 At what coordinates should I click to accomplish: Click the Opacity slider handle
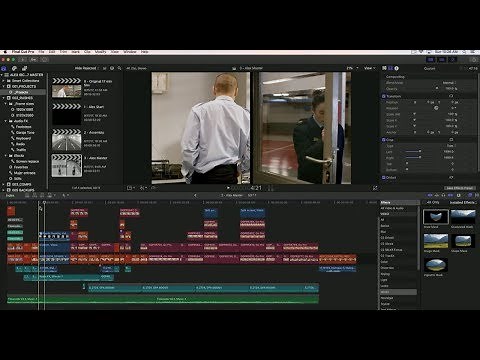coord(437,88)
